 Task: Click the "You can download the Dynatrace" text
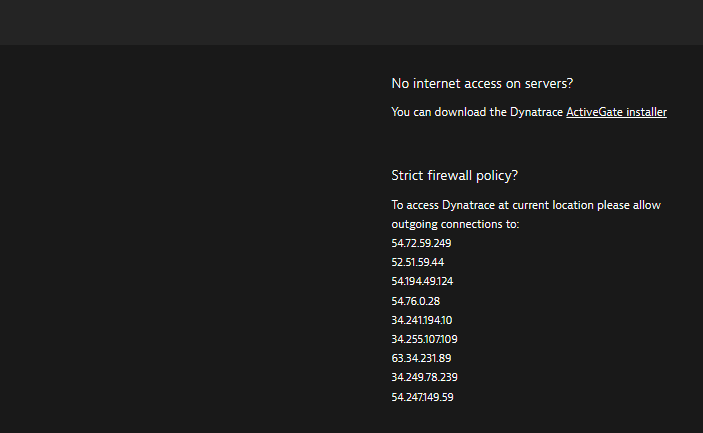click(x=477, y=112)
